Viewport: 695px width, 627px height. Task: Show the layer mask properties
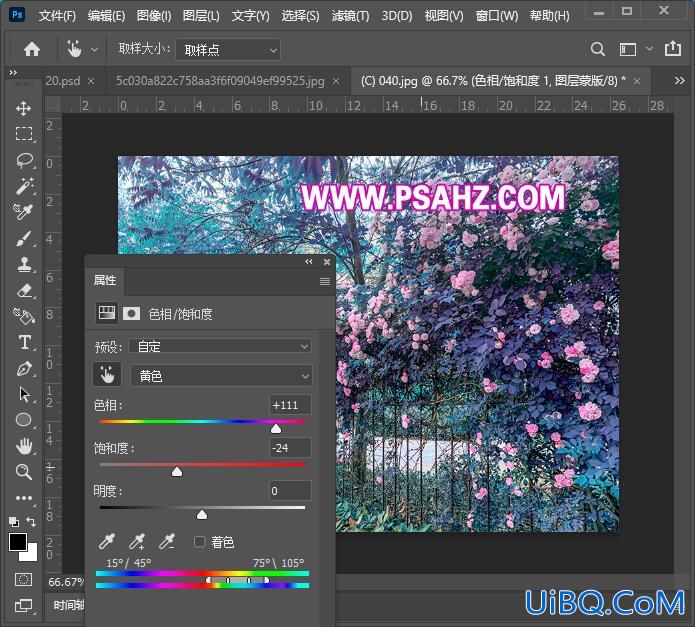pos(131,314)
